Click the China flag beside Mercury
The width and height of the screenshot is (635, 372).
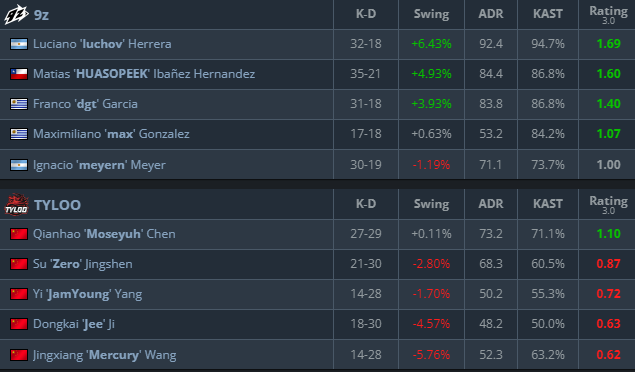click(19, 355)
